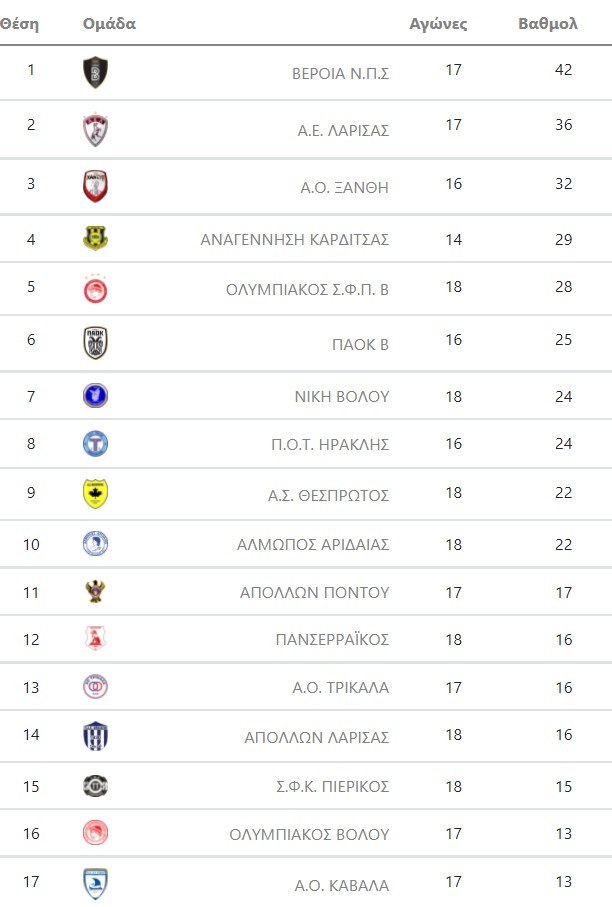Viewport: 612px width, 907px height.
Task: Click the ΠΑΟΚ Β black crest
Action: (x=95, y=343)
